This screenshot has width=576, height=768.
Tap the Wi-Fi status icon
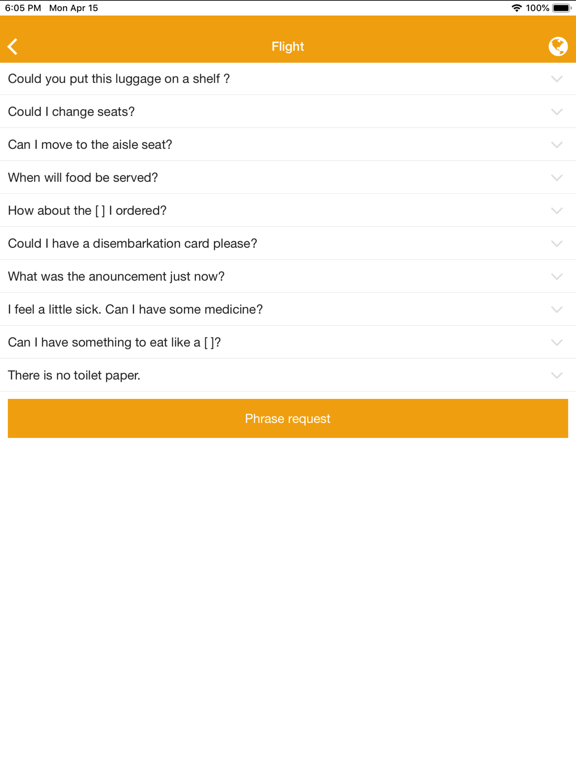point(516,8)
